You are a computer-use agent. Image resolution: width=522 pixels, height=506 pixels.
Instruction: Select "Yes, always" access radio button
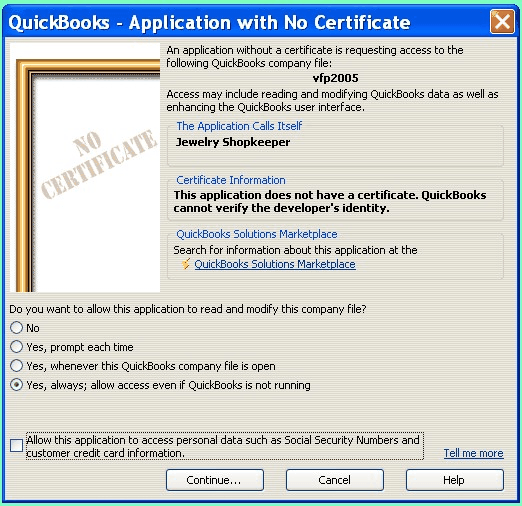[x=16, y=385]
